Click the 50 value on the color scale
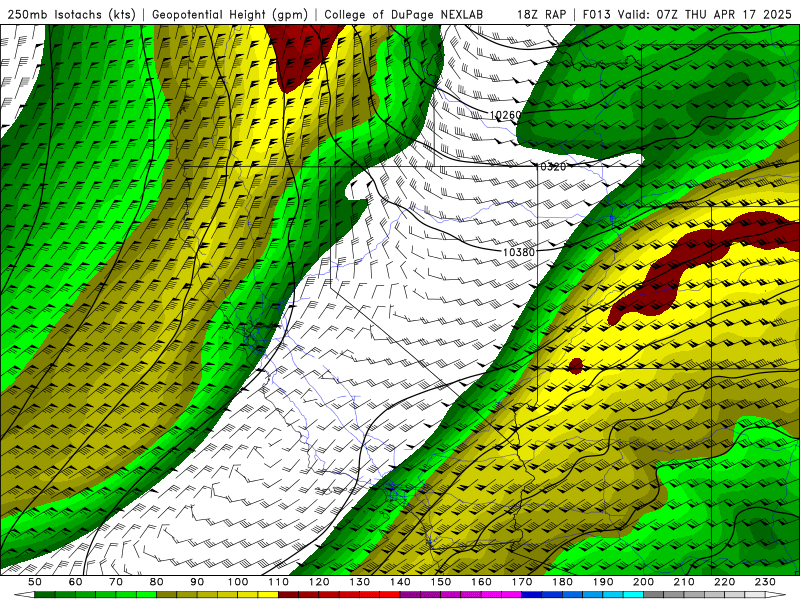This screenshot has height=600, width=800. pos(35,582)
